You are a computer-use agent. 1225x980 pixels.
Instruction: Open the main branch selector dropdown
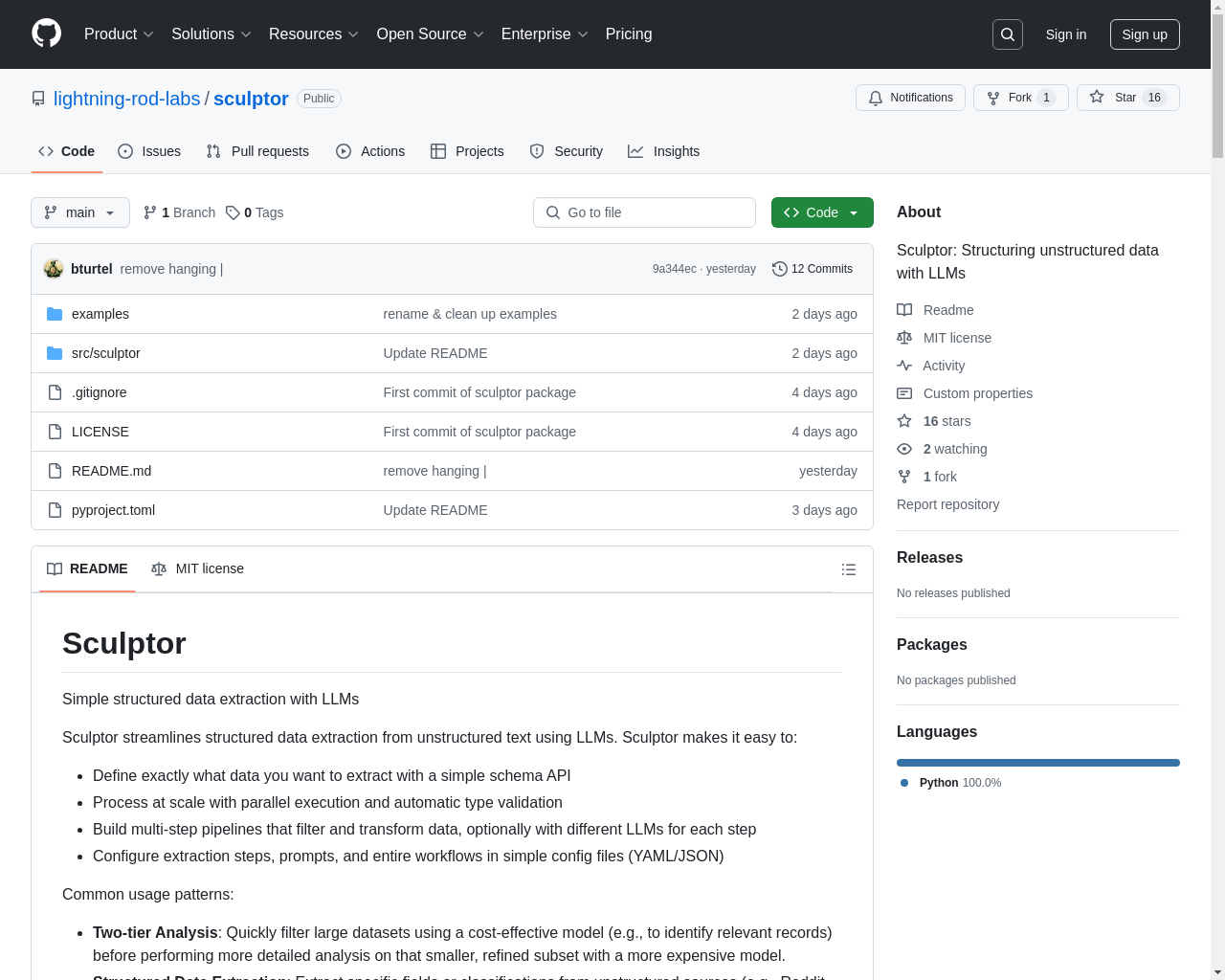(x=80, y=212)
